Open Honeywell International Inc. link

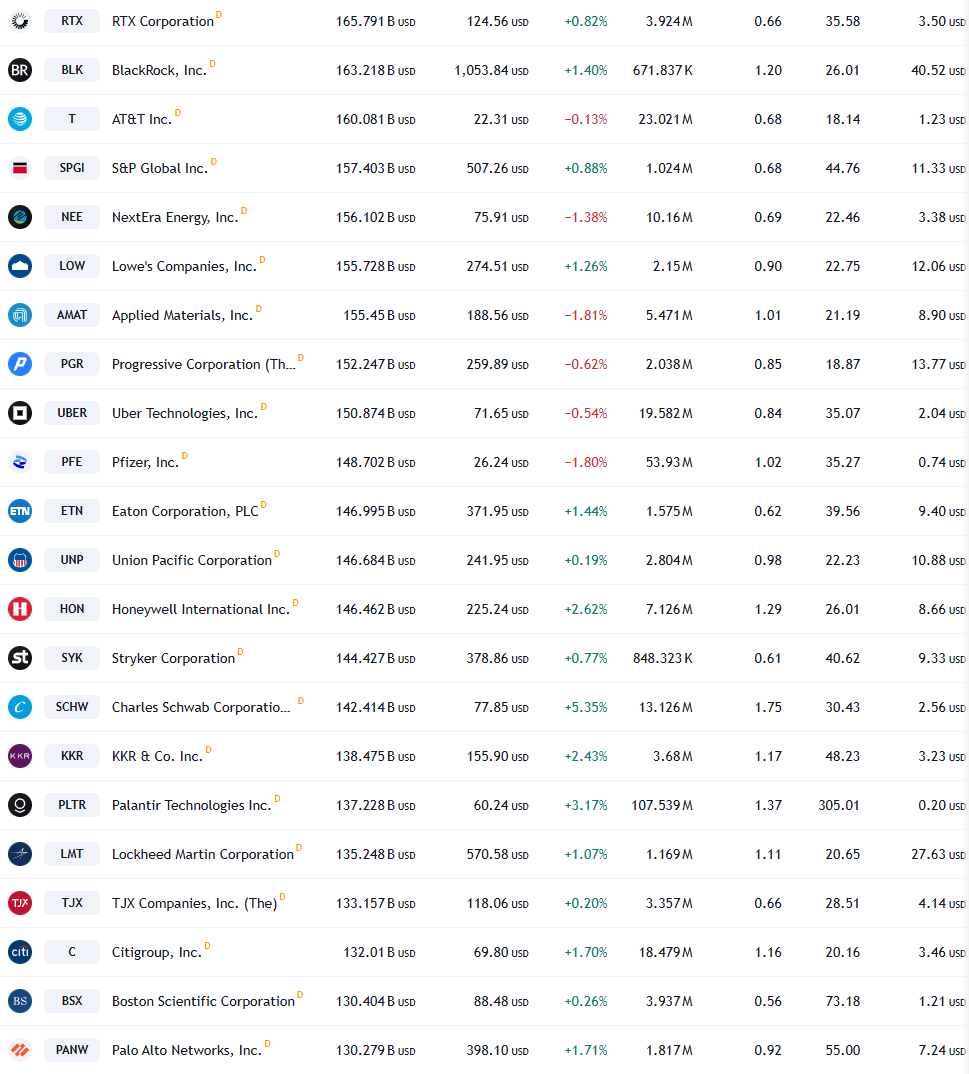pyautogui.click(x=201, y=610)
